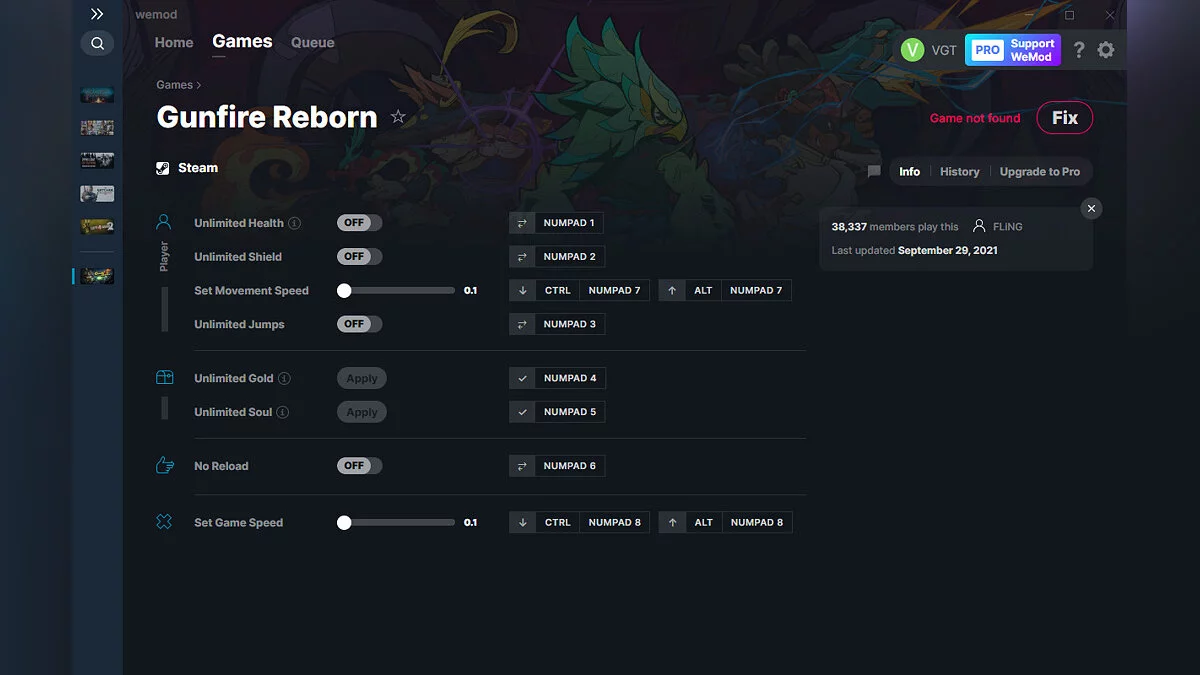
Task: Expand the sidebar with double chevron icon
Action: (x=97, y=14)
